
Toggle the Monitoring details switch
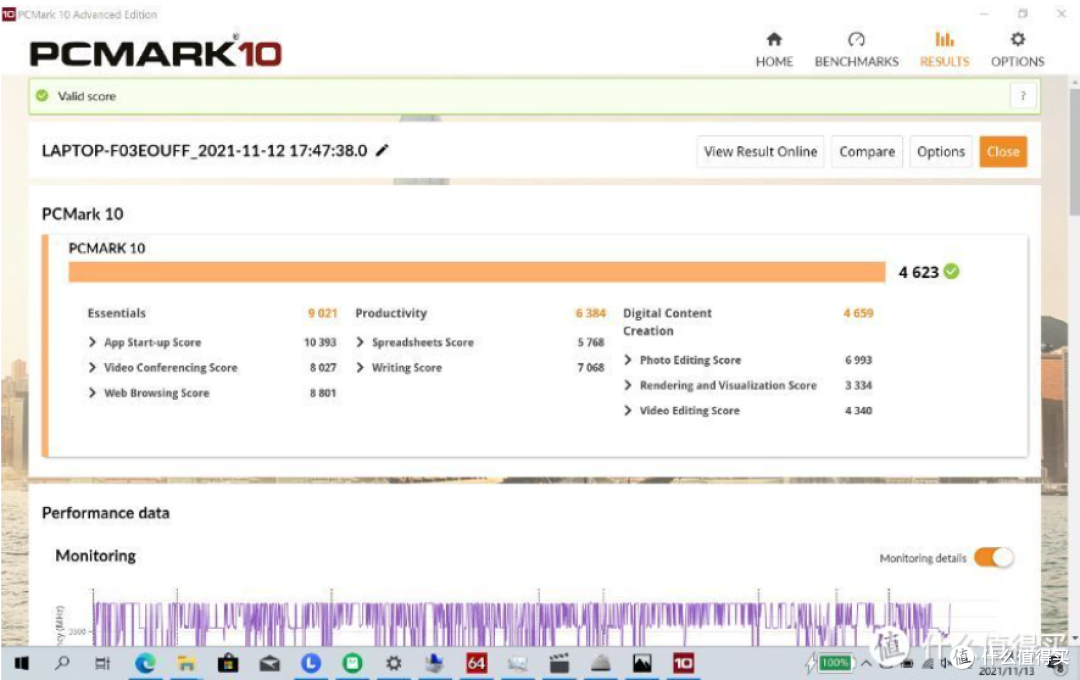point(994,557)
